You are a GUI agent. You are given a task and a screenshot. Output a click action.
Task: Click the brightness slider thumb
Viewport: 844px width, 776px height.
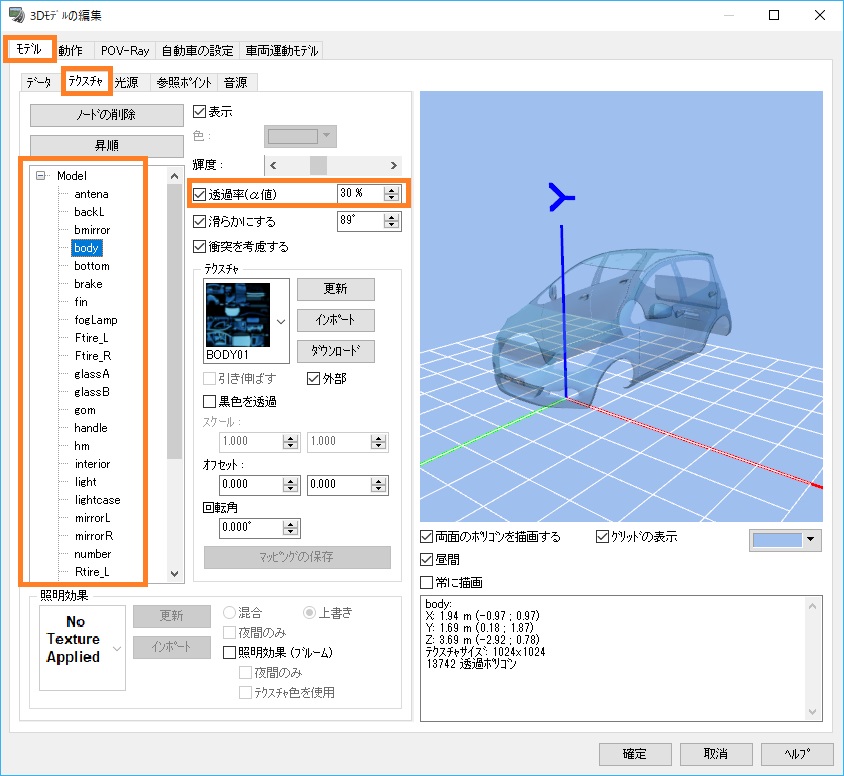click(318, 165)
